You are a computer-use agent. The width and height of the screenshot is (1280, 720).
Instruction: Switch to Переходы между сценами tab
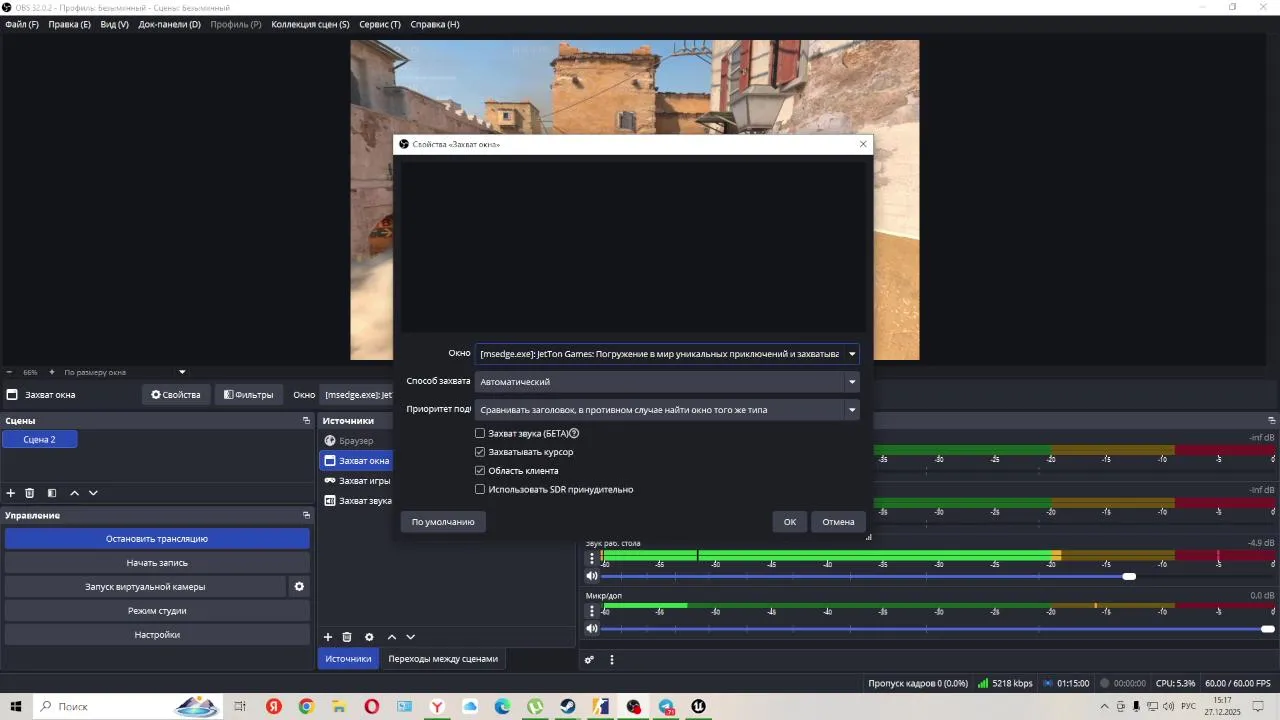(443, 659)
